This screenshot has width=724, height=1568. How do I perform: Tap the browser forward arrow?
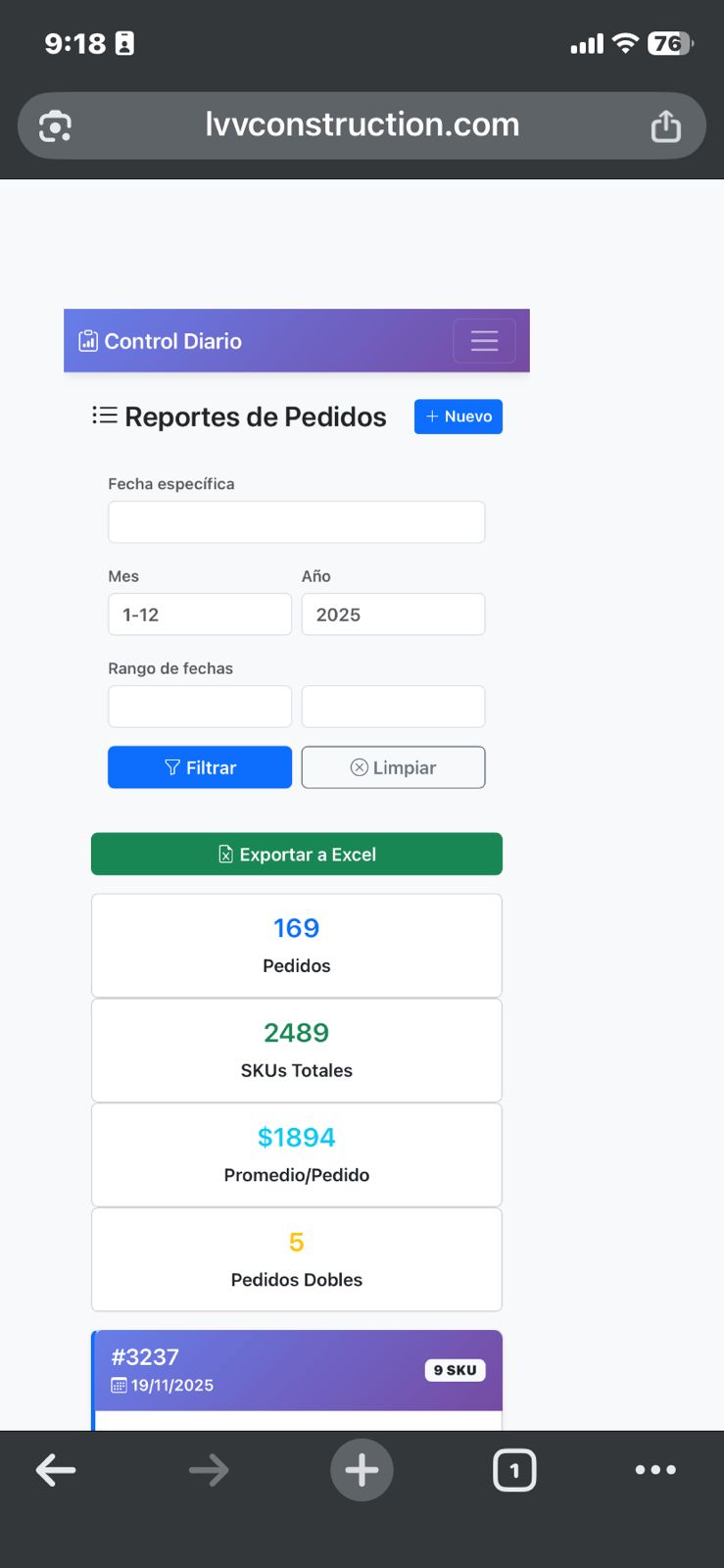pyautogui.click(x=209, y=1469)
